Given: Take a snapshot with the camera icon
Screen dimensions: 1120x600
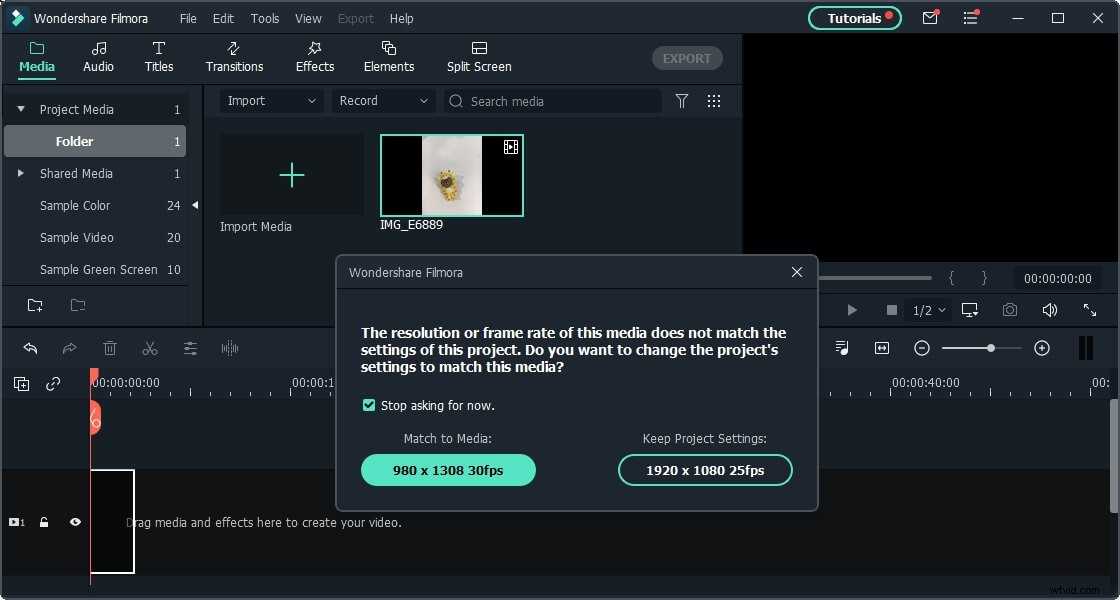Looking at the screenshot, I should 1009,310.
